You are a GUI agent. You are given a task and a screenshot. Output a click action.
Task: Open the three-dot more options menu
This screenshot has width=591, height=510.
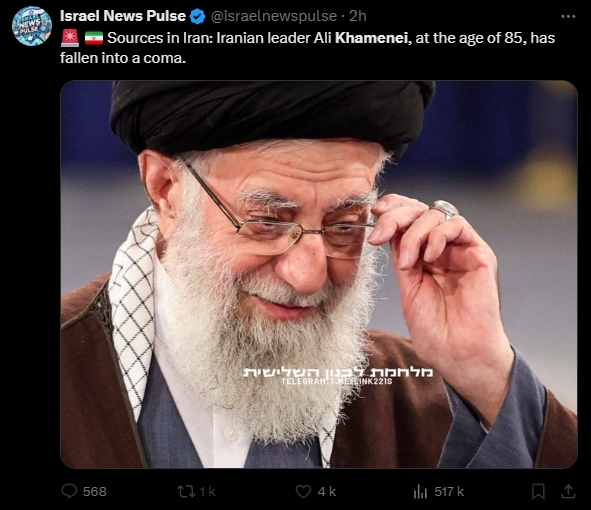tap(568, 16)
